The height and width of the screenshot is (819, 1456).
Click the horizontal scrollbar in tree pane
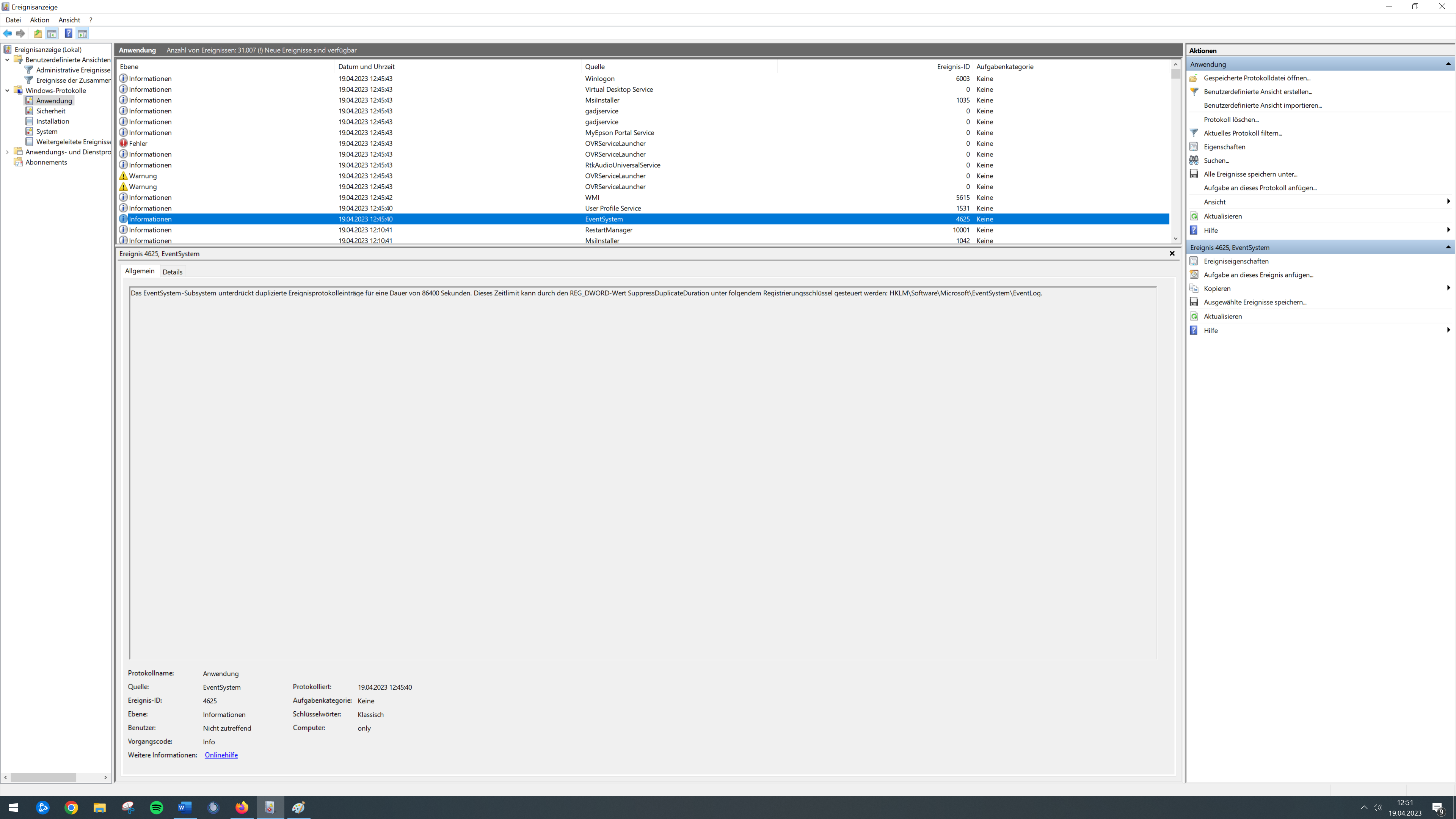pyautogui.click(x=44, y=777)
